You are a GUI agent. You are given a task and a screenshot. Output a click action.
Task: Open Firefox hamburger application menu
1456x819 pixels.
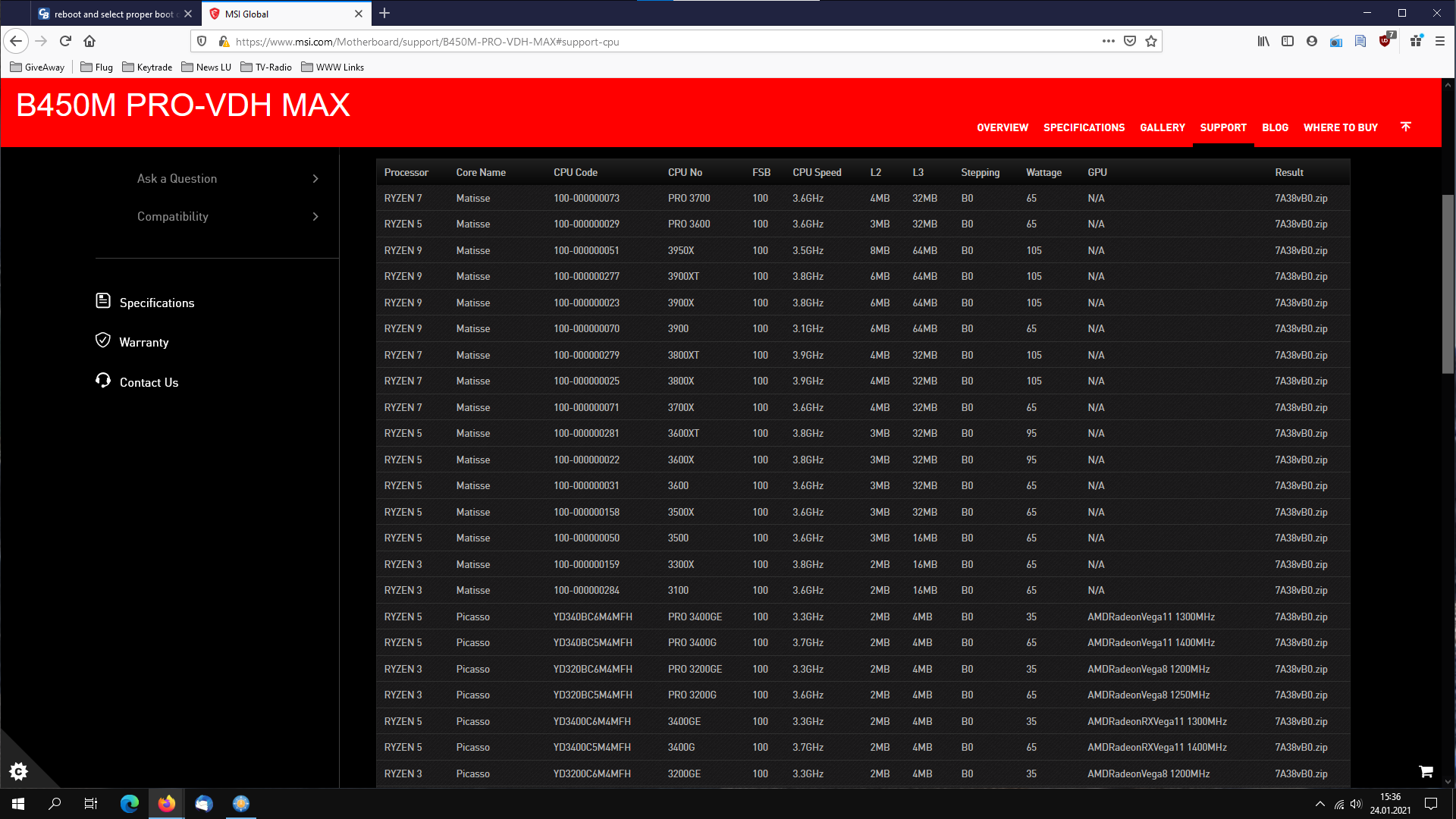click(1440, 42)
